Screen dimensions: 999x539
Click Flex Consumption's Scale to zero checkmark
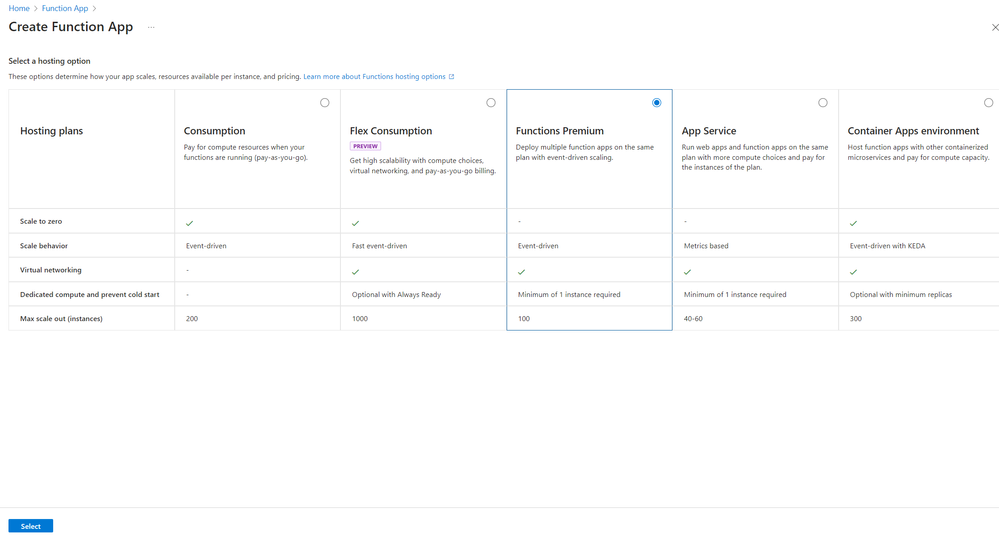(x=356, y=223)
